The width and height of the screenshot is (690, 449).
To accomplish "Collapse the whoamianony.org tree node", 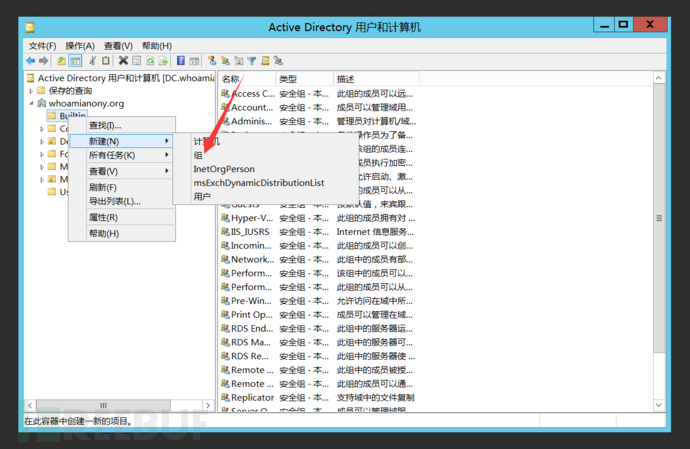I will 31,103.
